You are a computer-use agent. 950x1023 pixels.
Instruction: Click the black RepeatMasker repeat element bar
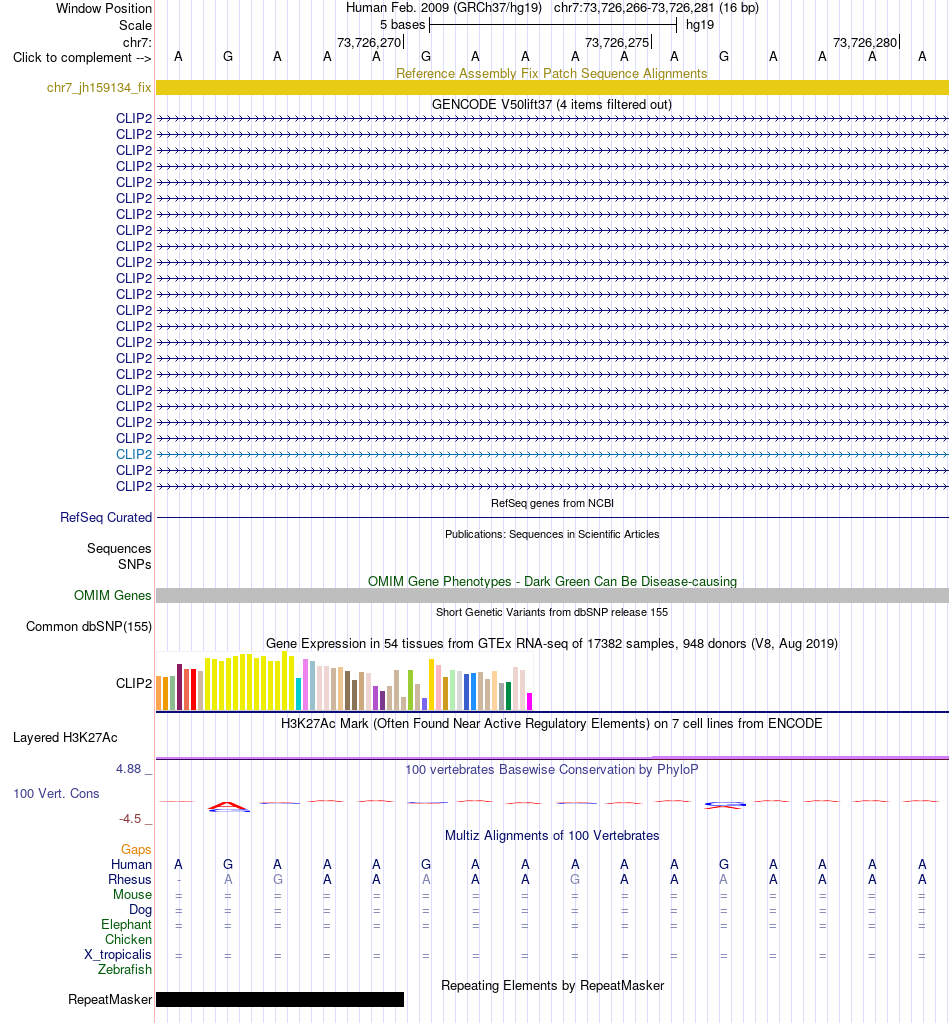click(x=280, y=1000)
